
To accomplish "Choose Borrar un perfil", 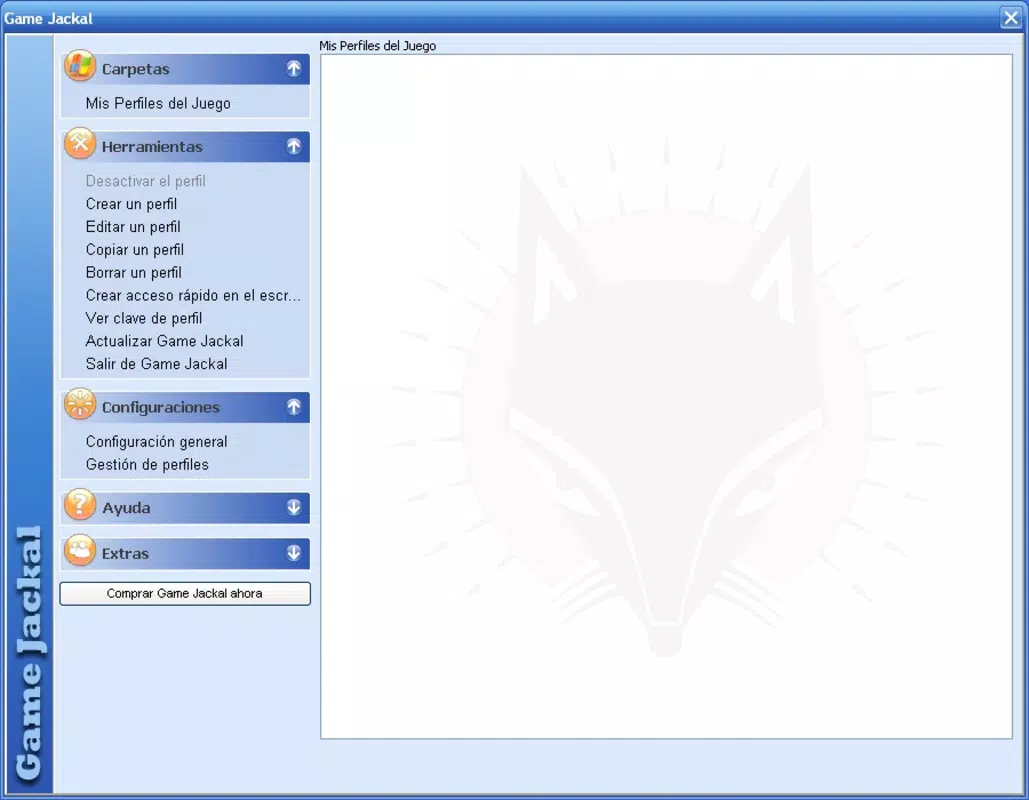I will [x=134, y=272].
